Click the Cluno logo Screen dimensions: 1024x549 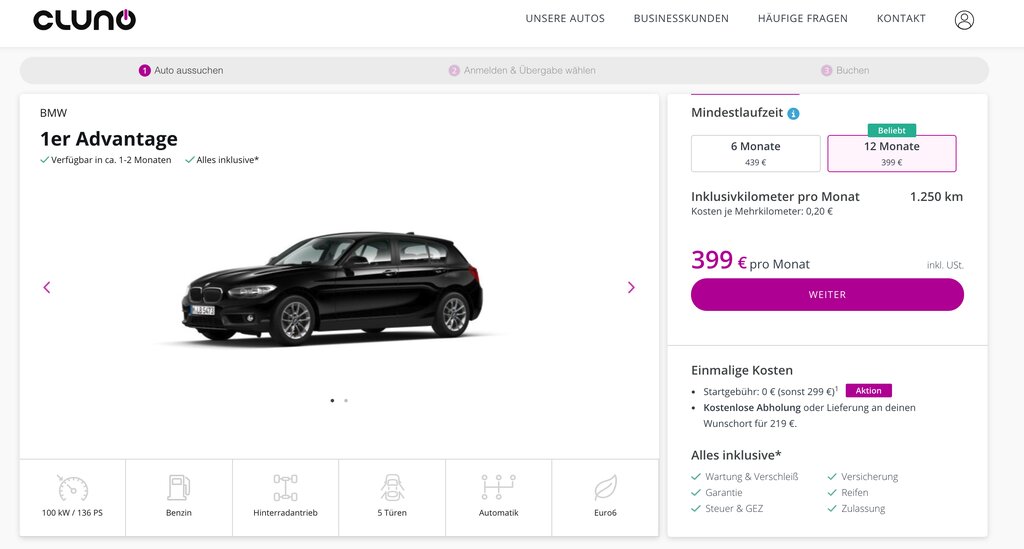[x=84, y=20]
